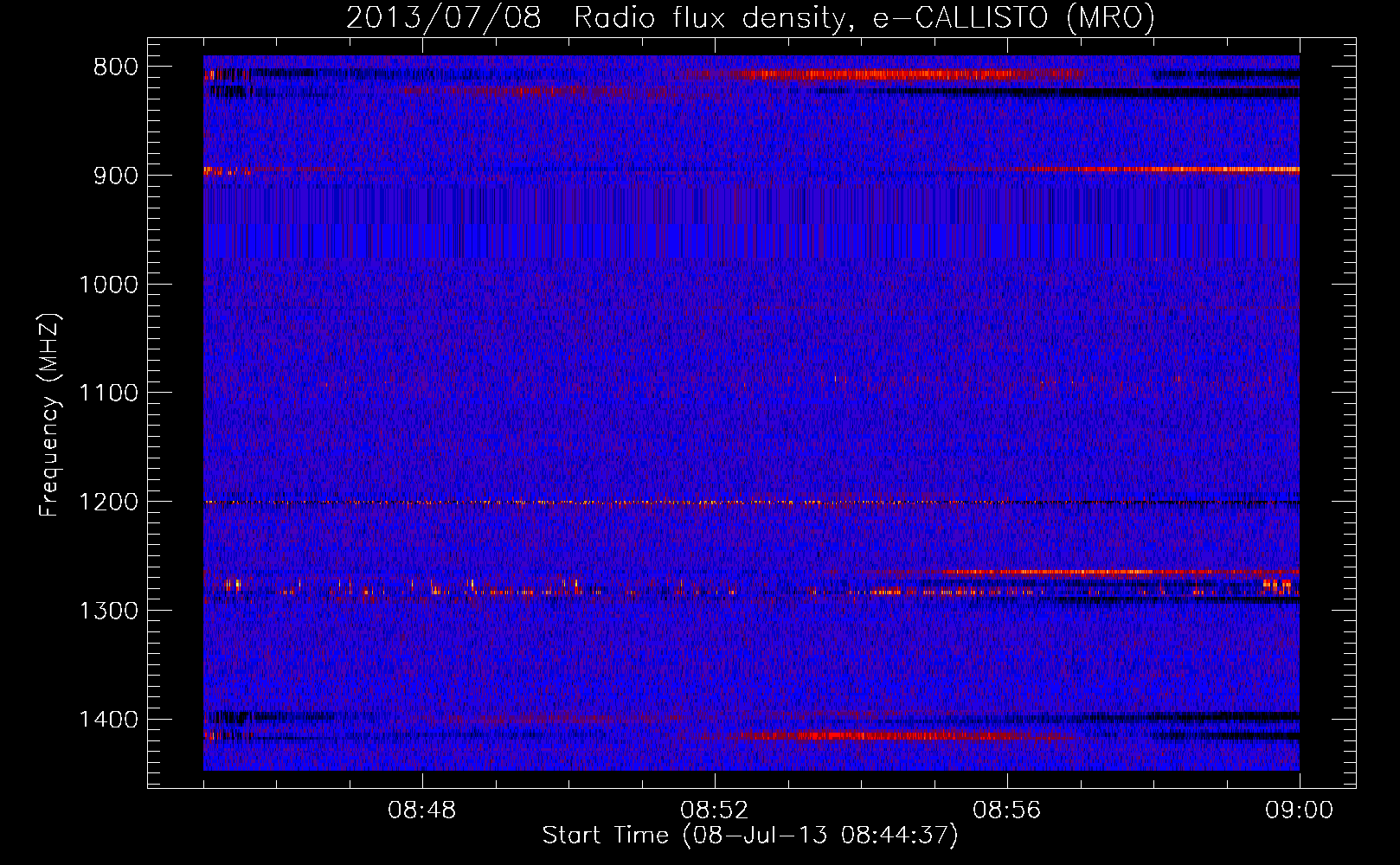Click the 08:56 time tick label

[1007, 811]
